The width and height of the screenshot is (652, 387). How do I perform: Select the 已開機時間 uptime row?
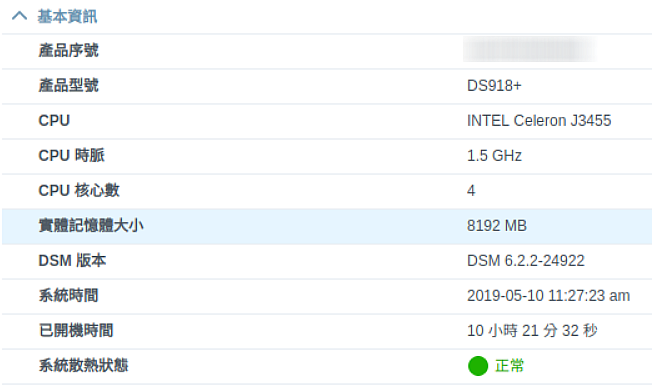click(x=327, y=331)
